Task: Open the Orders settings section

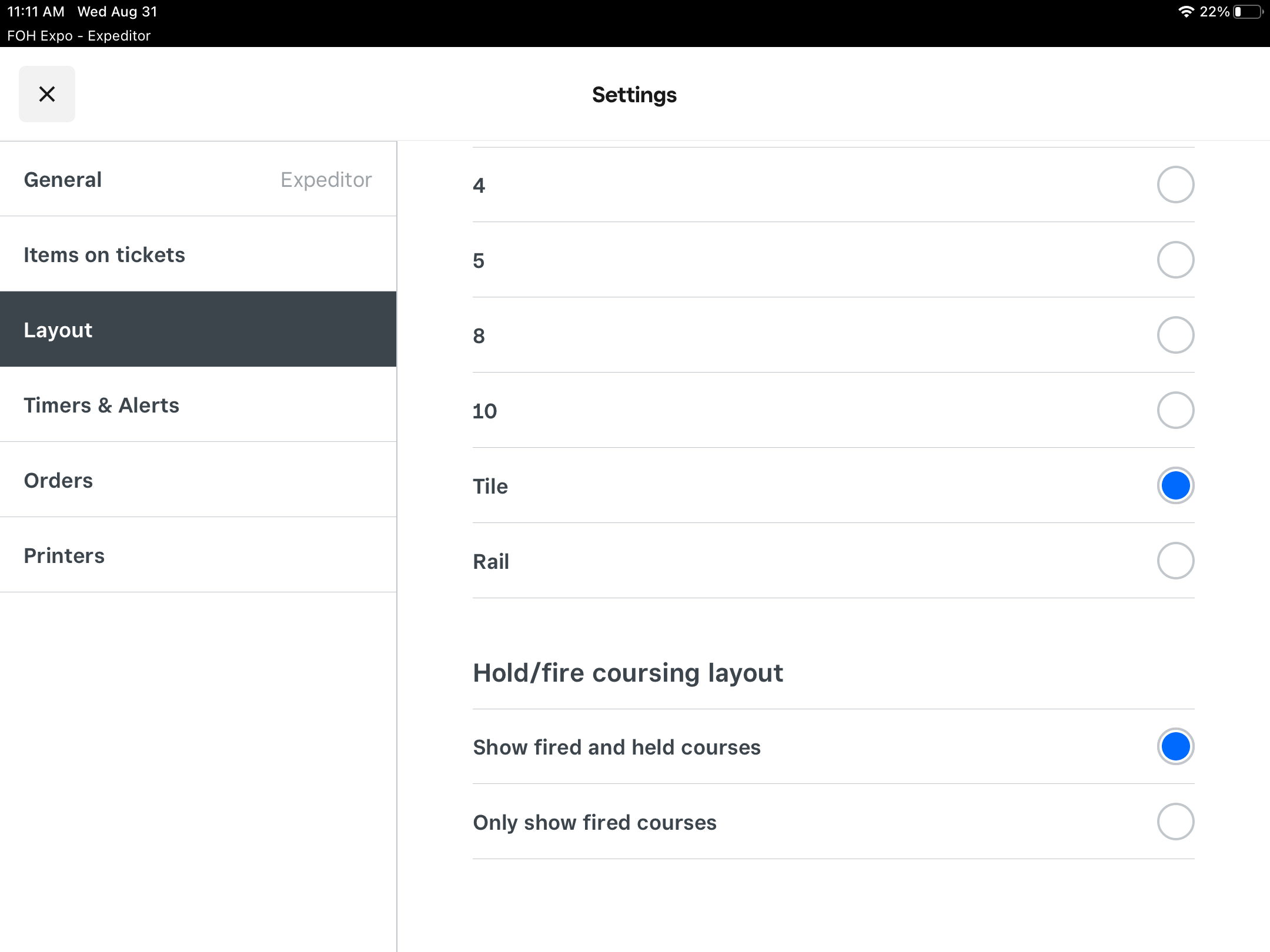Action: [x=58, y=480]
